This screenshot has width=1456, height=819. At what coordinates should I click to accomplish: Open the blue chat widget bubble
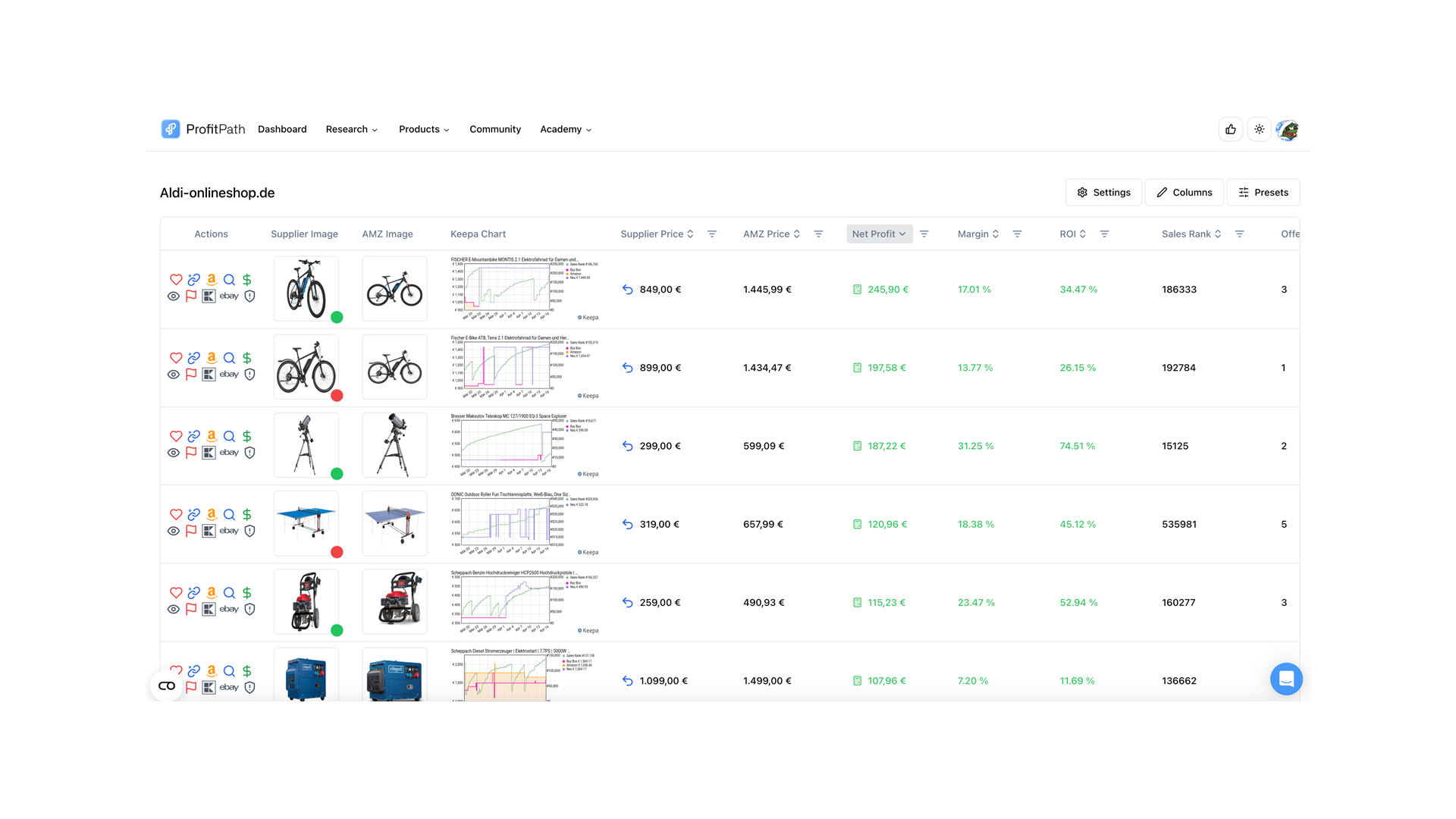click(x=1286, y=679)
